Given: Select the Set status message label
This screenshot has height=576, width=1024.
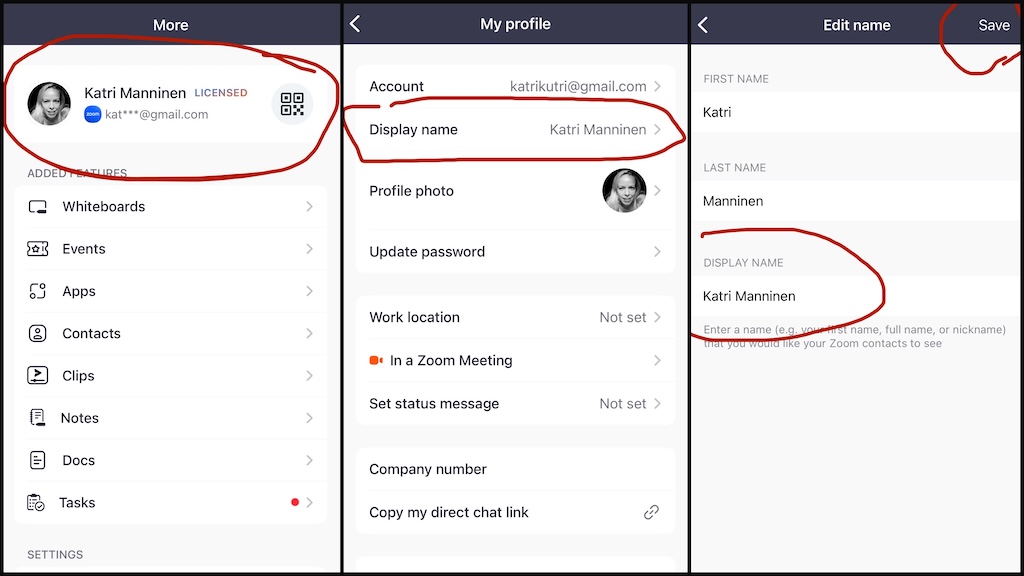Looking at the screenshot, I should coord(434,404).
